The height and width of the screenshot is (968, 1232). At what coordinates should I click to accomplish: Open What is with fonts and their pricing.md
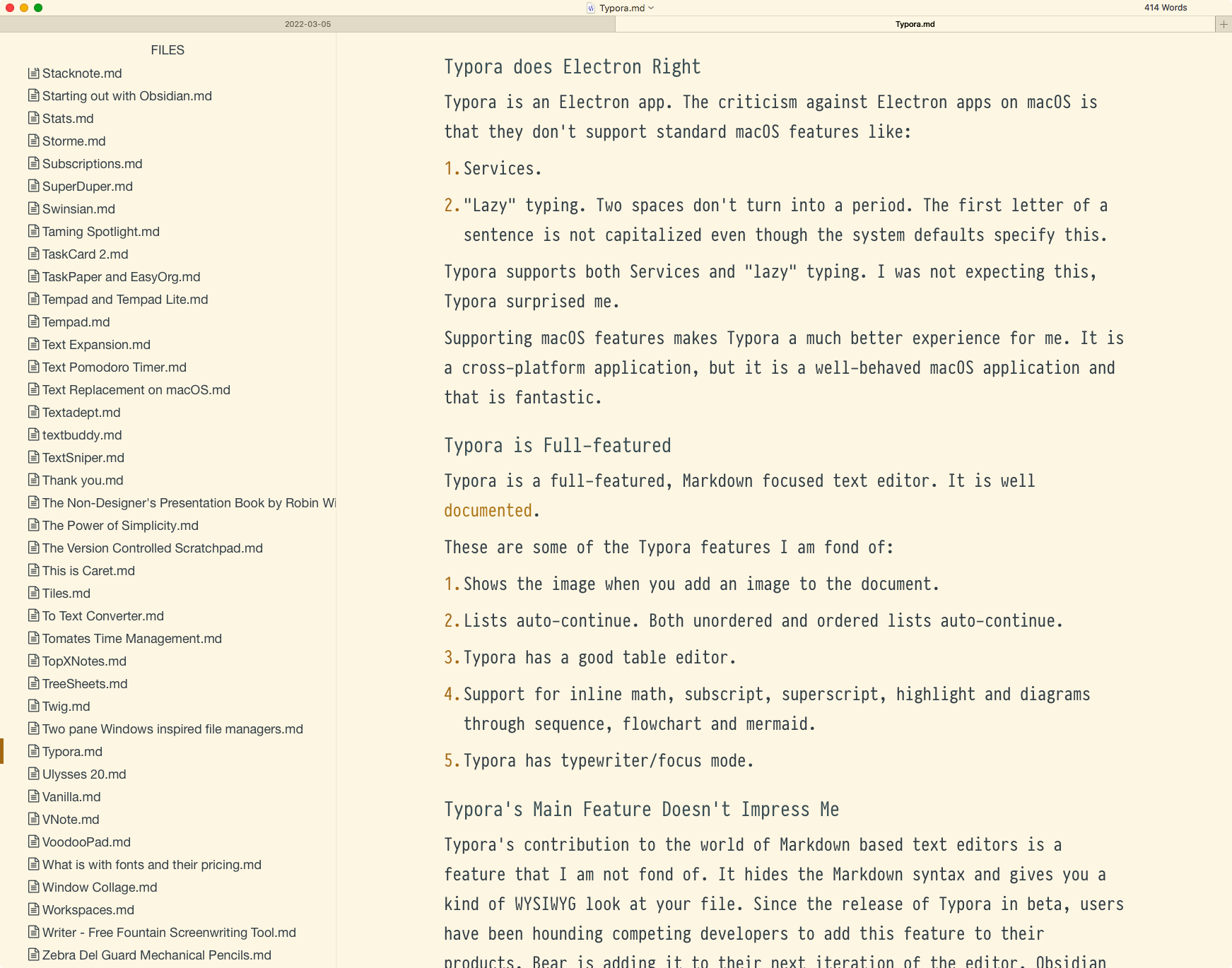tap(152, 864)
